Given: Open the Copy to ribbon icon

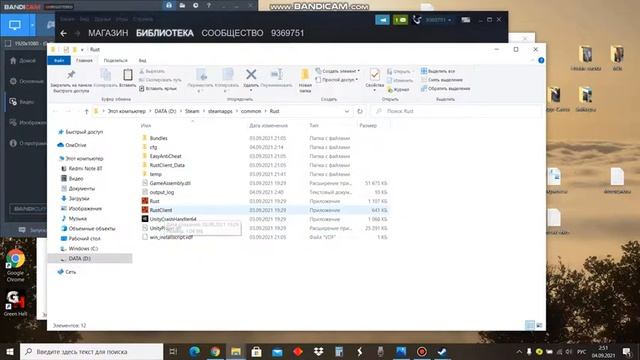Looking at the screenshot, I should click(227, 75).
